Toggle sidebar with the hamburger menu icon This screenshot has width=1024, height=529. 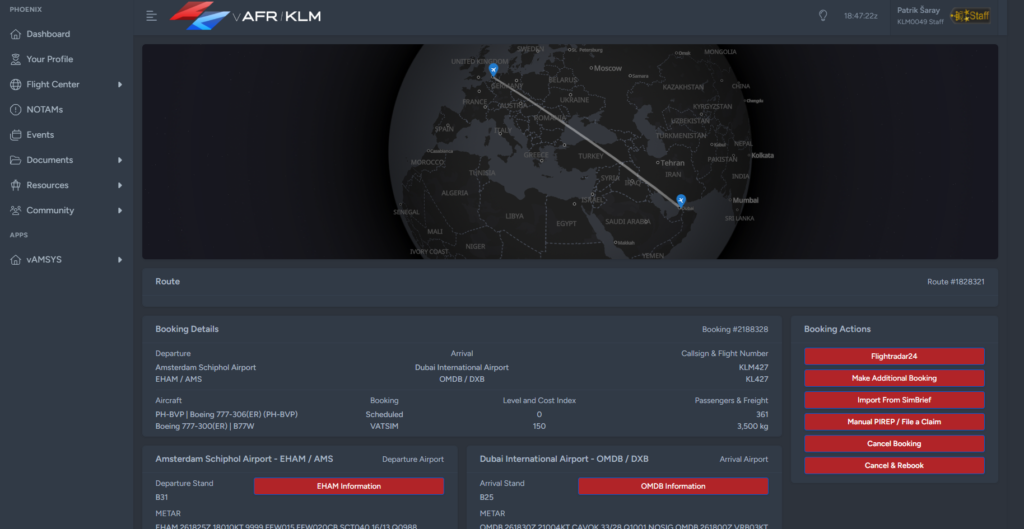click(152, 16)
